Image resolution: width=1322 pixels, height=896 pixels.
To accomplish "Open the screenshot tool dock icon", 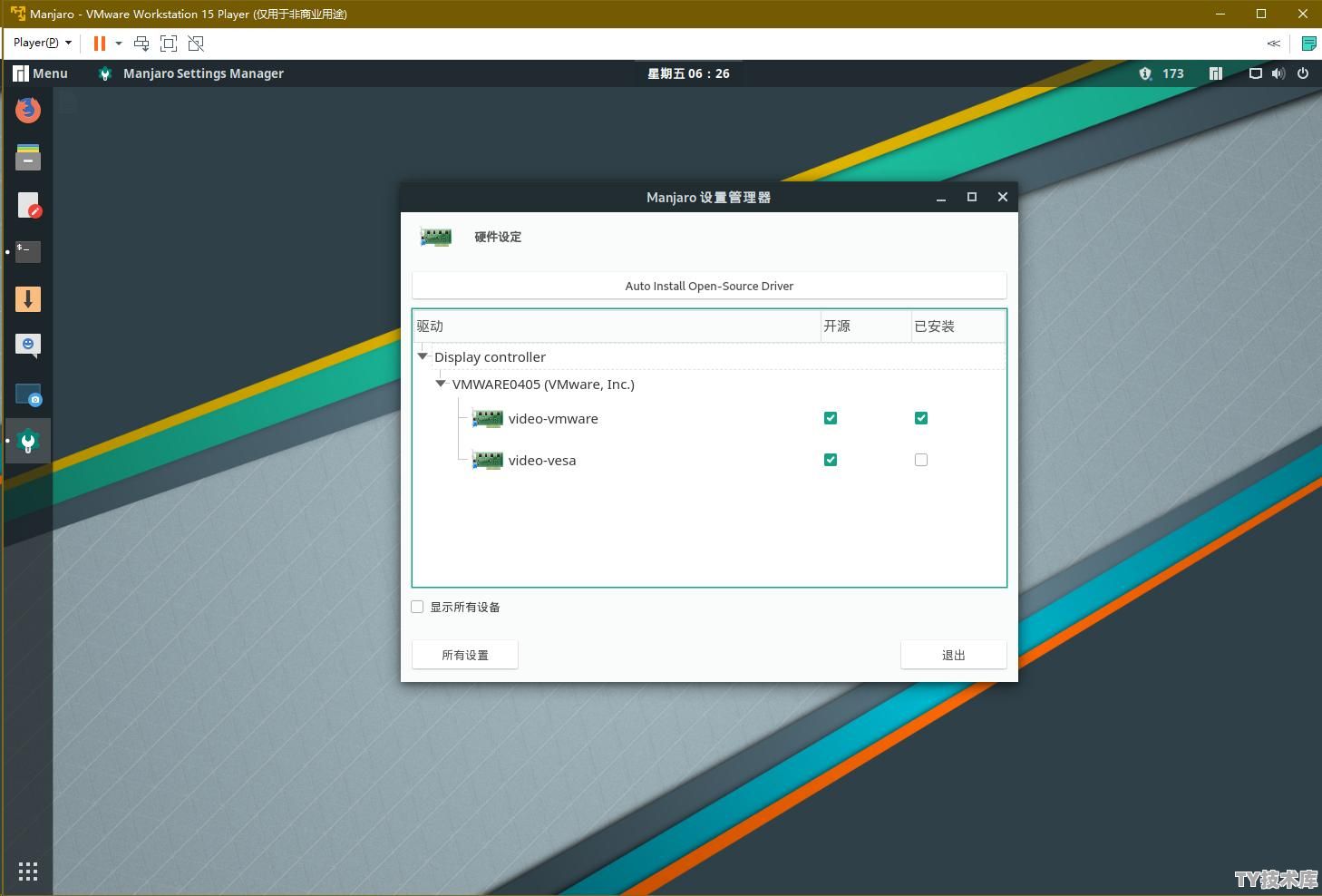I will pyautogui.click(x=28, y=394).
